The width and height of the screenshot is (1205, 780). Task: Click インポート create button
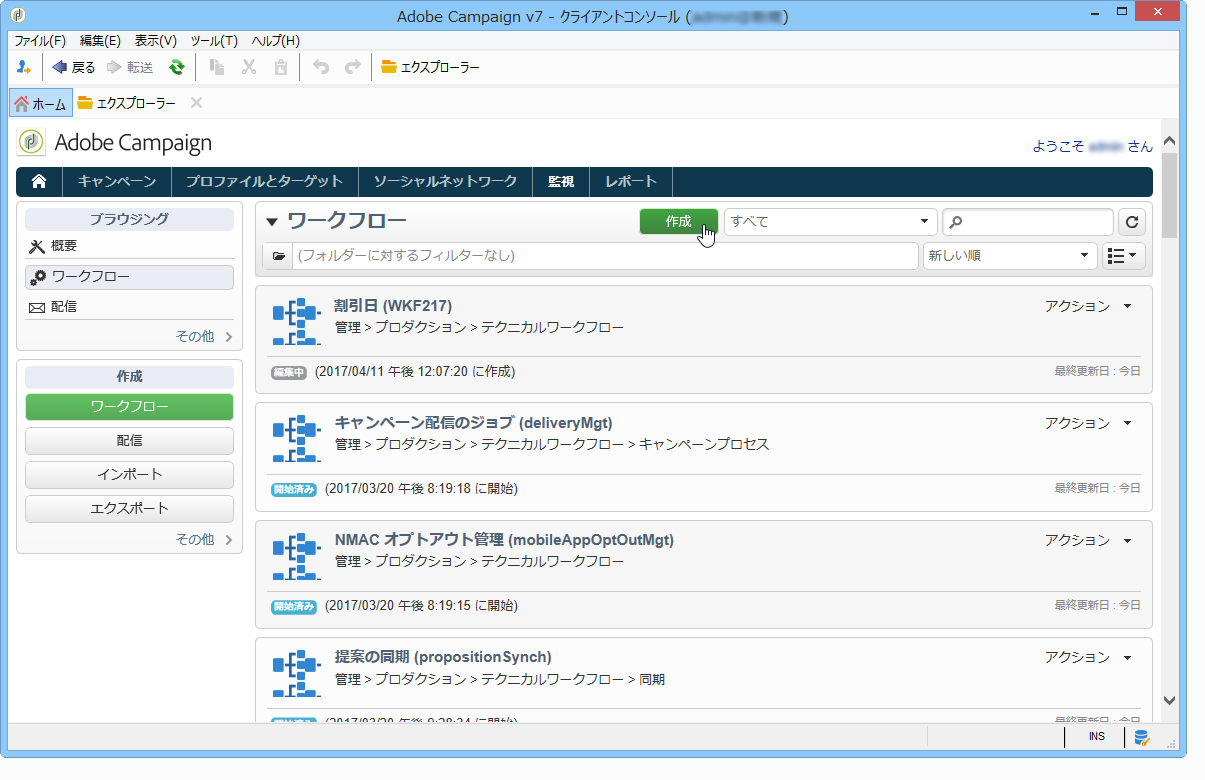(129, 475)
